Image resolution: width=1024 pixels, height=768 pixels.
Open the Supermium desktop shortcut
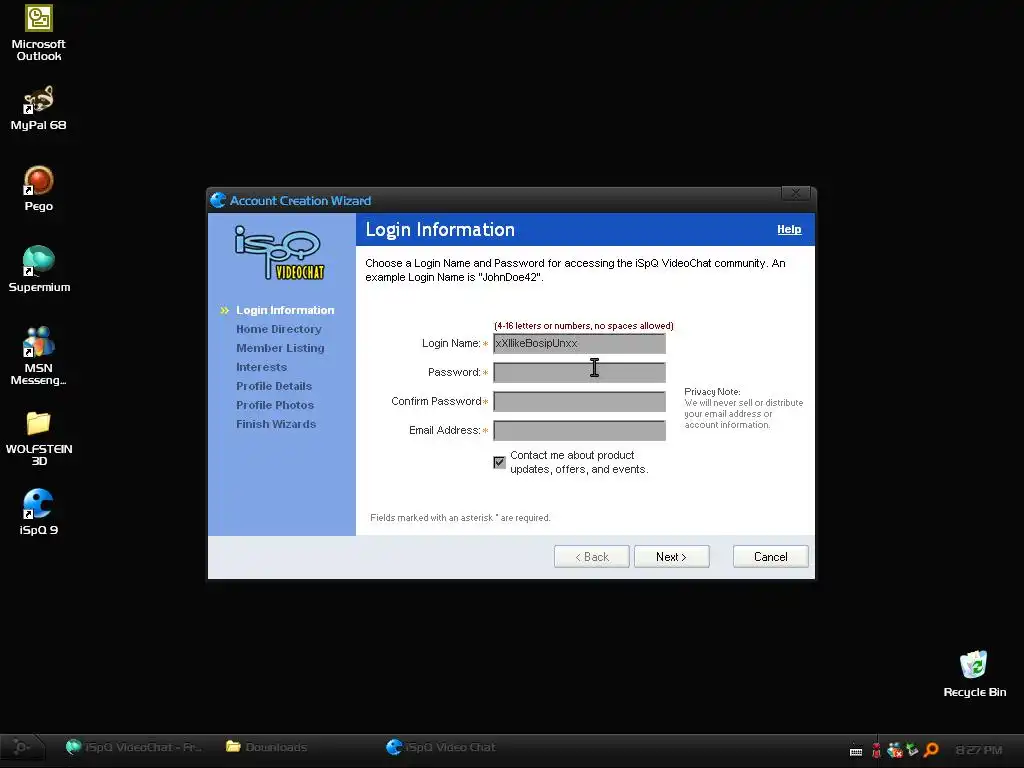pyautogui.click(x=39, y=269)
